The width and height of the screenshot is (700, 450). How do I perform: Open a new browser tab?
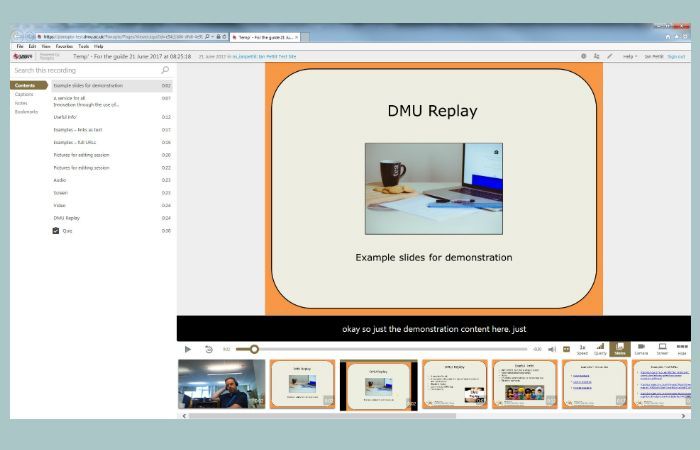click(305, 38)
